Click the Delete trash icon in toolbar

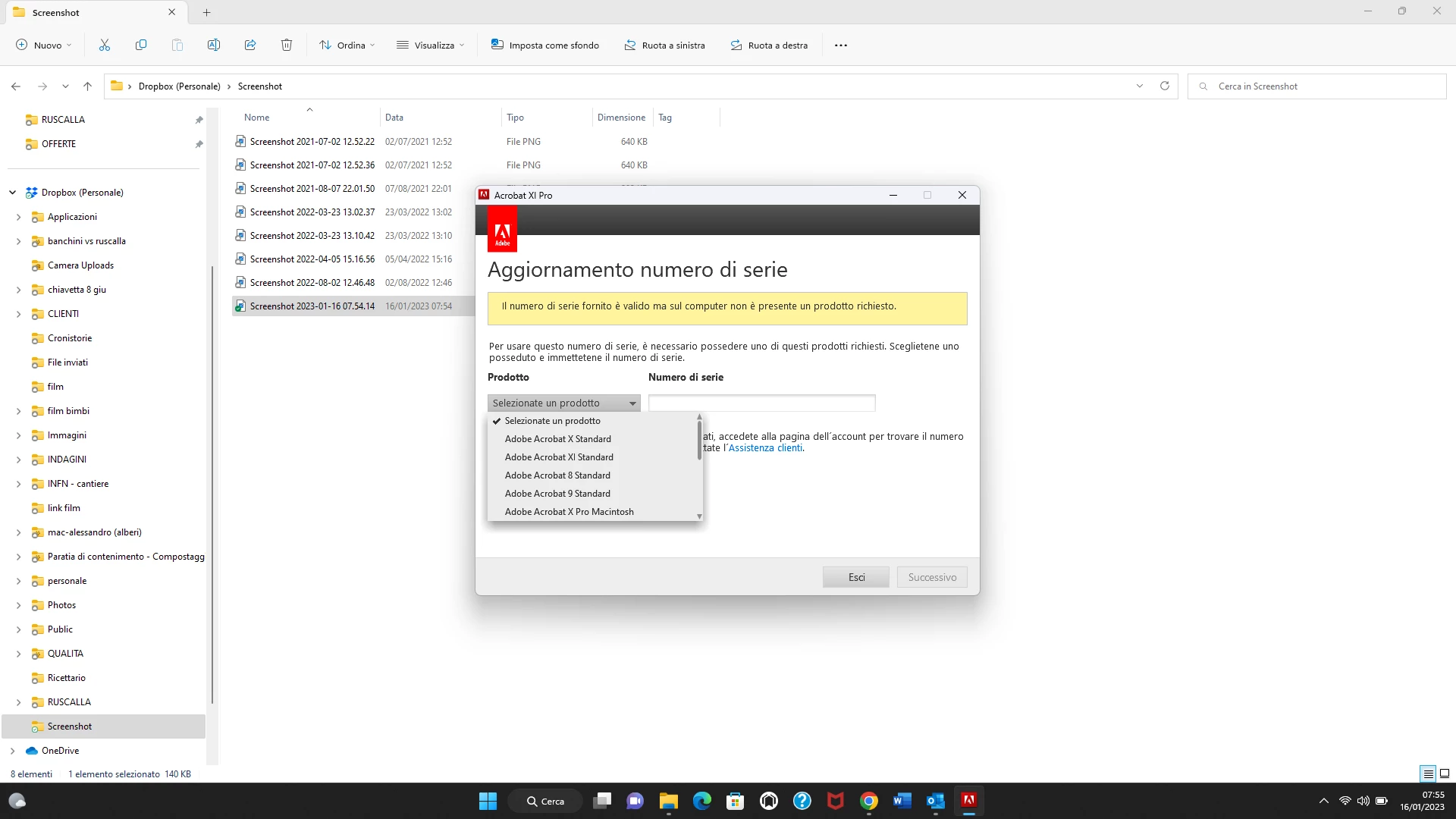(x=287, y=45)
